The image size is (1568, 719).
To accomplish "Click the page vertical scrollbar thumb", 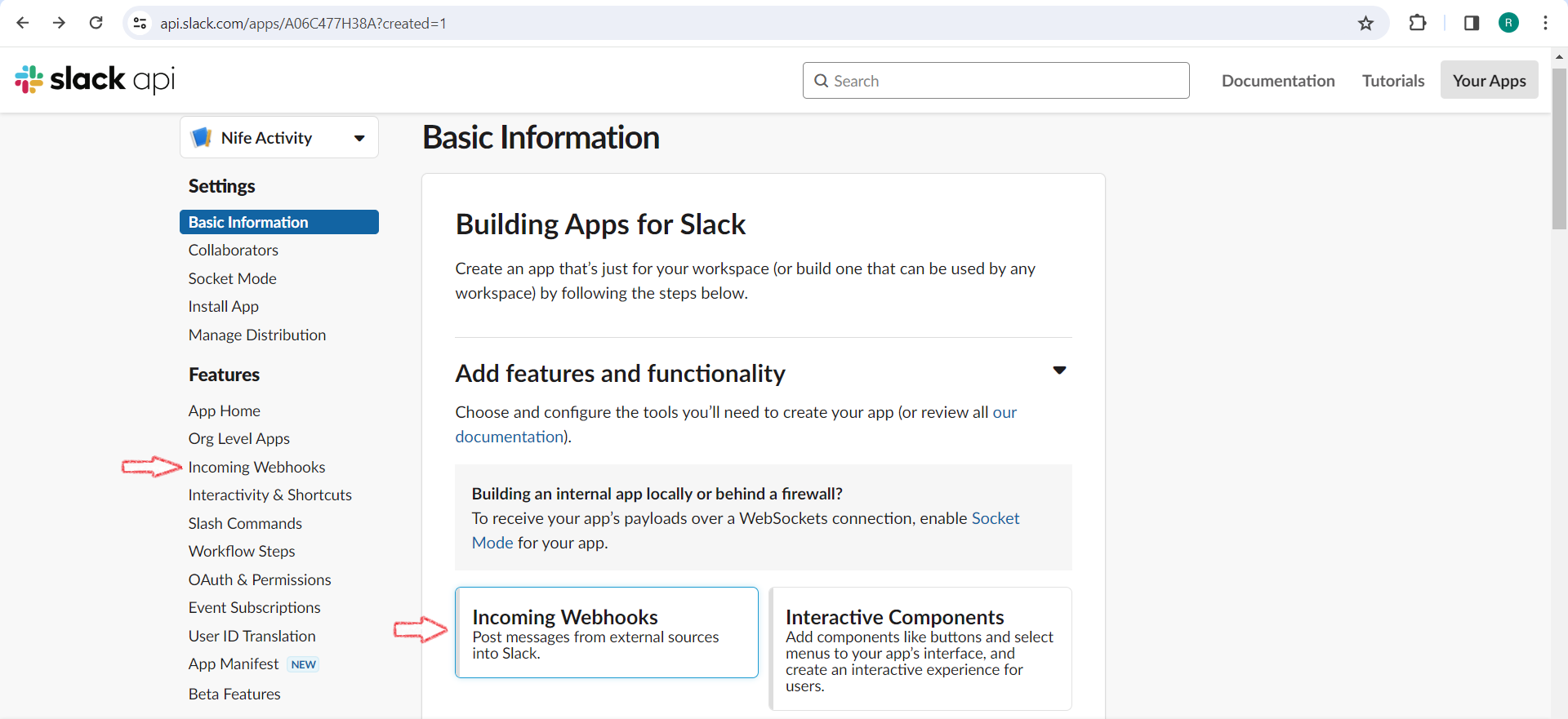I will (x=1559, y=149).
